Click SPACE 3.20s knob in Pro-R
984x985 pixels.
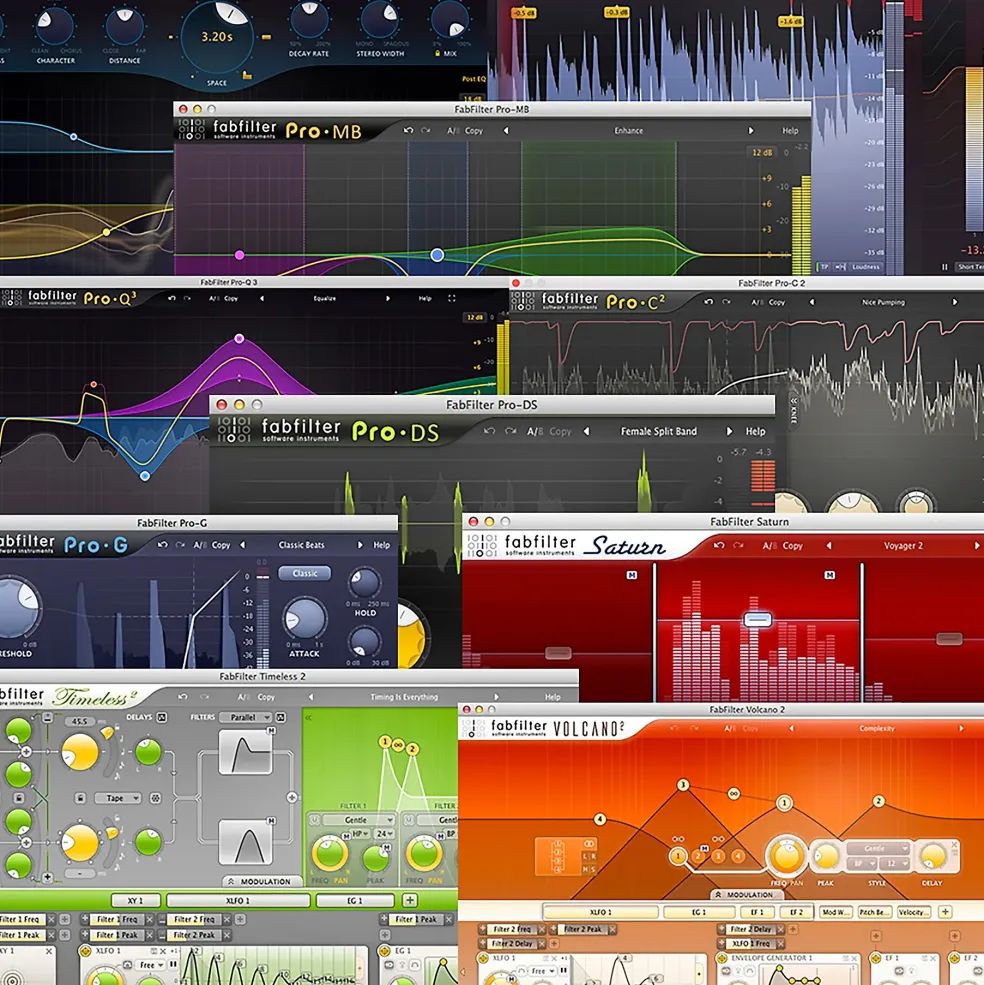tap(217, 36)
